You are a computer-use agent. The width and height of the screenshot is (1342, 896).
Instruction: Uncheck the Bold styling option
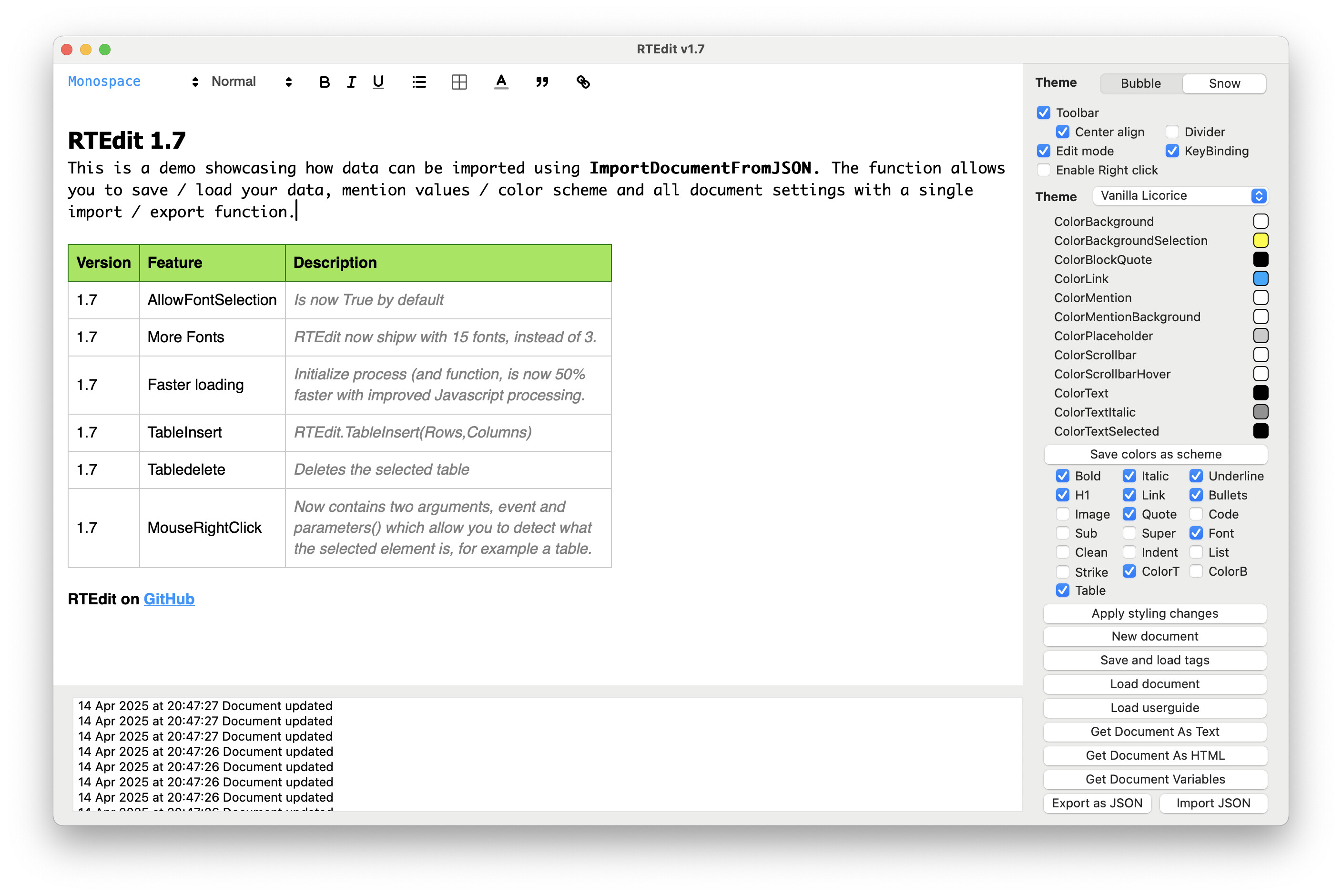(x=1063, y=476)
